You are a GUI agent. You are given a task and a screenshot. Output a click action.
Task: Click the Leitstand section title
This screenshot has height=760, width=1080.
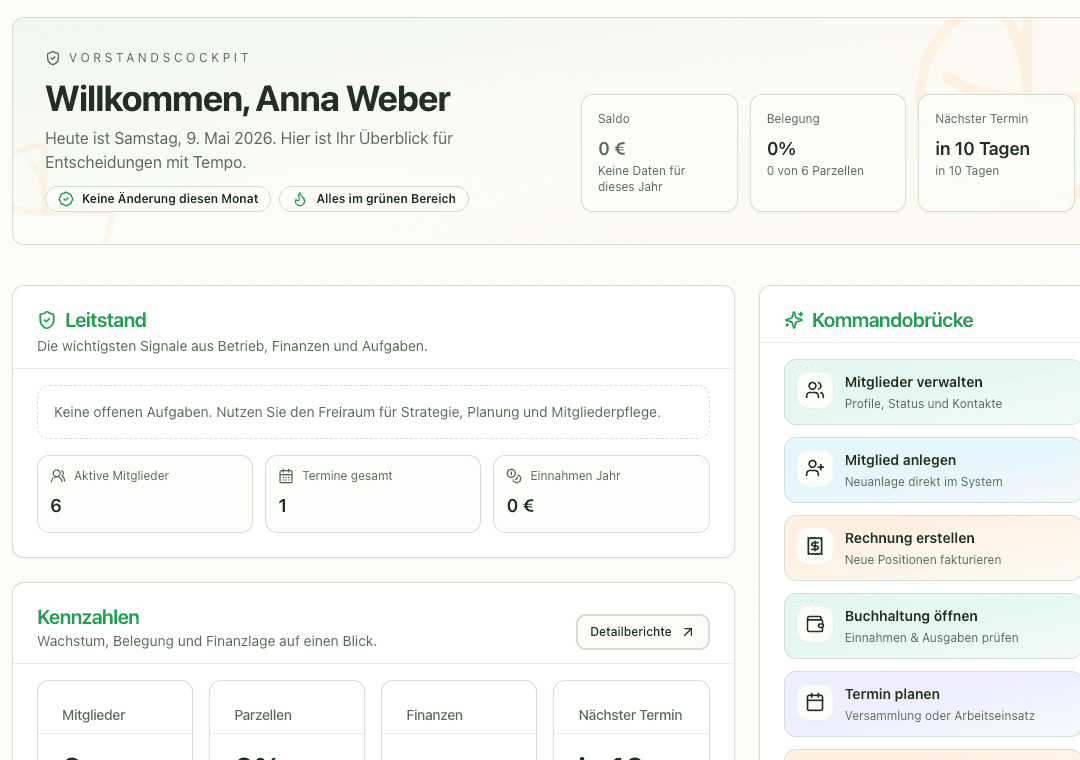[x=105, y=320]
